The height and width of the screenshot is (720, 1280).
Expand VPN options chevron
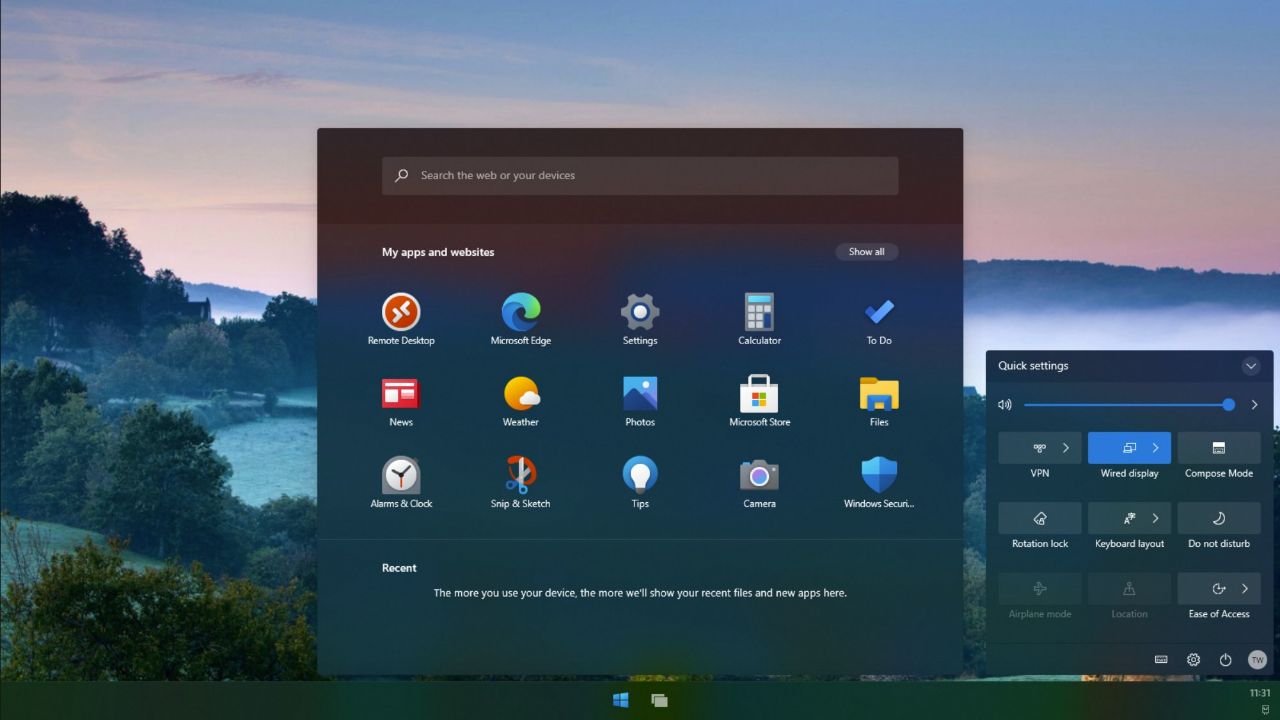[x=1066, y=448]
